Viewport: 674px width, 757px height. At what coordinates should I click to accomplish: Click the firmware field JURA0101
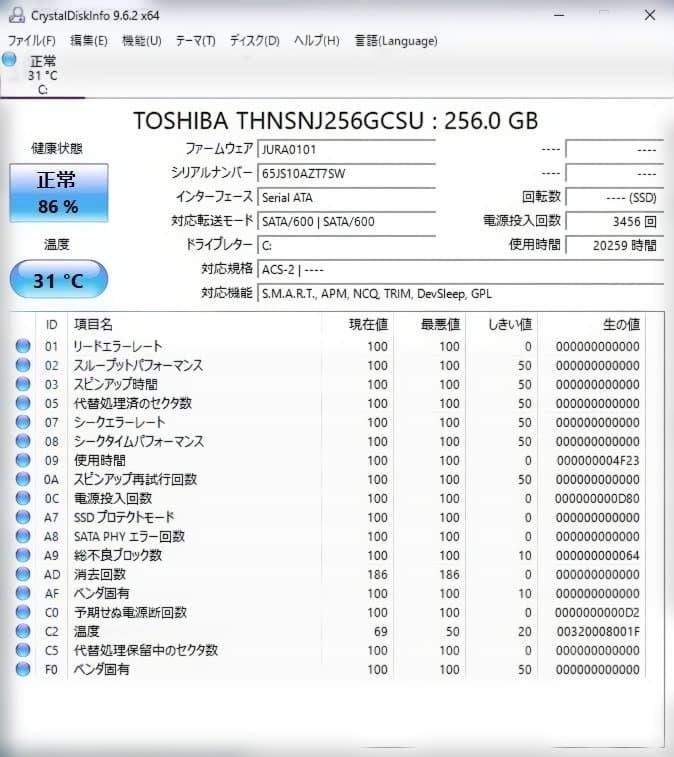click(x=347, y=150)
